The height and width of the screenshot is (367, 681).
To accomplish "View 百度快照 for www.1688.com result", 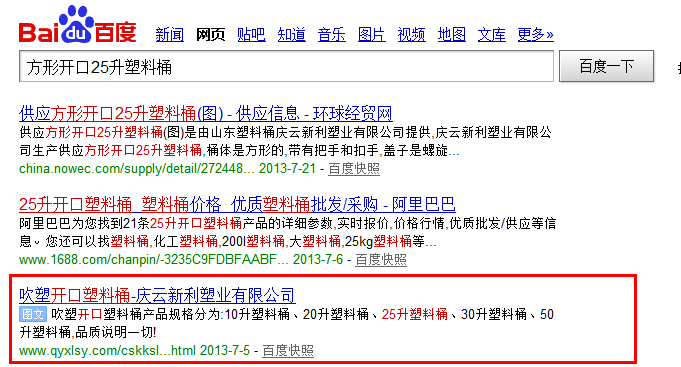I will pos(381,260).
